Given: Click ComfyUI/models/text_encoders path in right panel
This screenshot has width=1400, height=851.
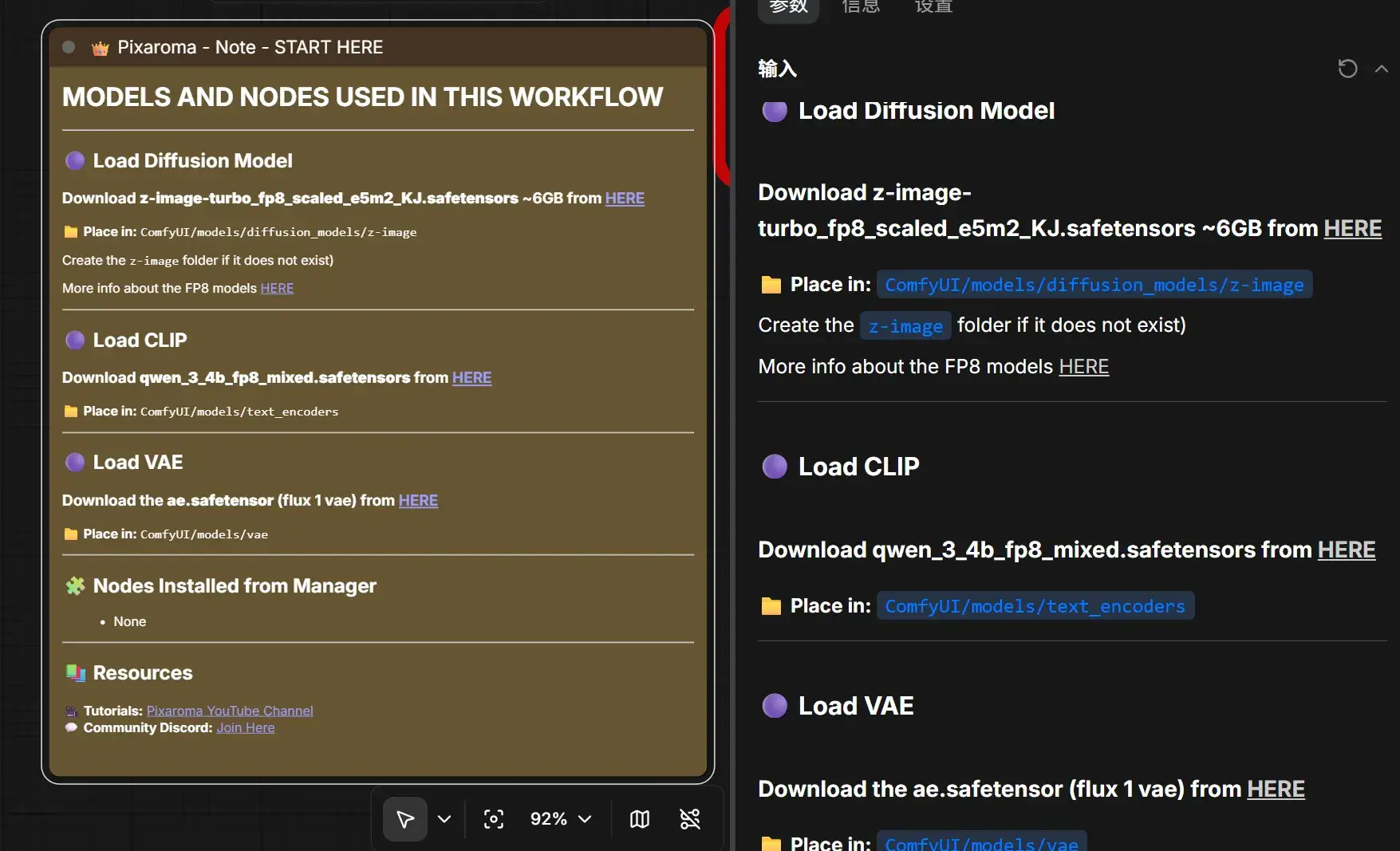Looking at the screenshot, I should tap(1035, 606).
